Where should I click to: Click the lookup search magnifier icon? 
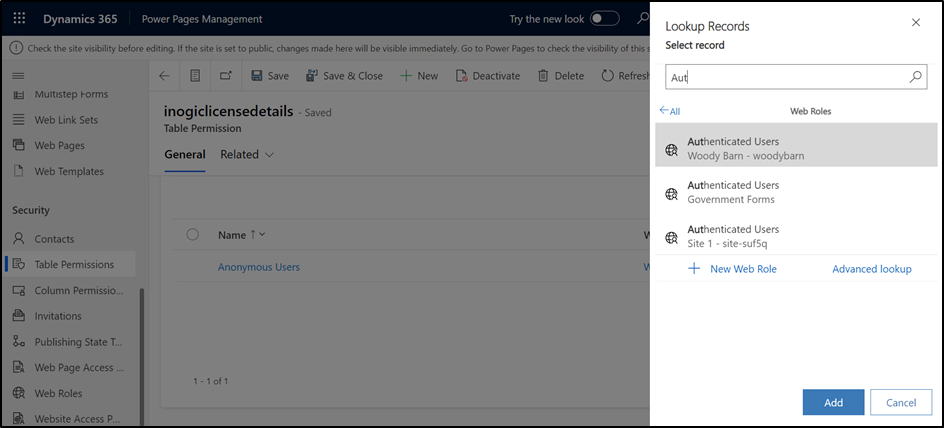click(x=915, y=76)
